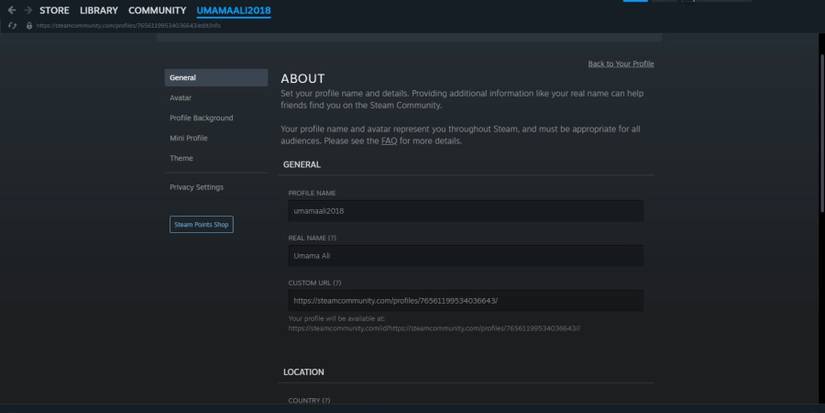The height and width of the screenshot is (413, 825).
Task: Go forward with the right arrow icon
Action: click(28, 10)
